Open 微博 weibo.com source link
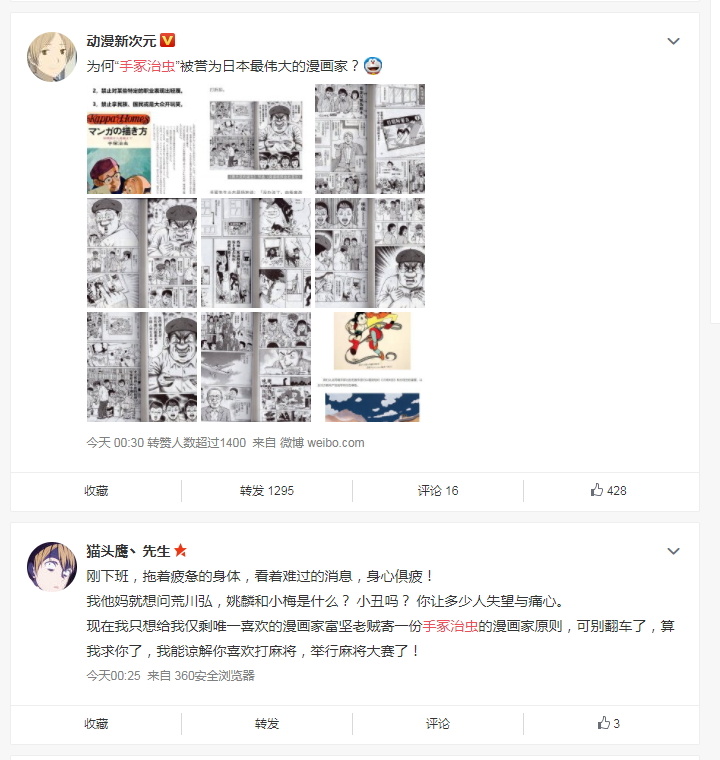The height and width of the screenshot is (760, 720). coord(322,443)
